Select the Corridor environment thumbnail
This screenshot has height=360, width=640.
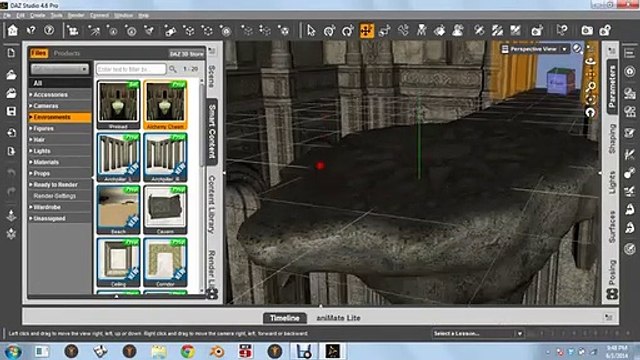[165, 262]
